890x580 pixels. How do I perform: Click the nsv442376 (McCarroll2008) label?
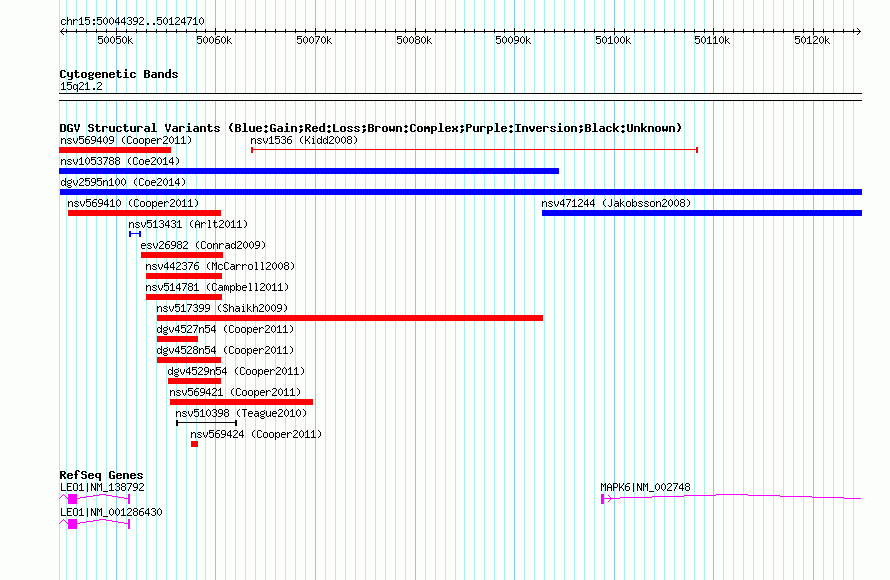[220, 266]
